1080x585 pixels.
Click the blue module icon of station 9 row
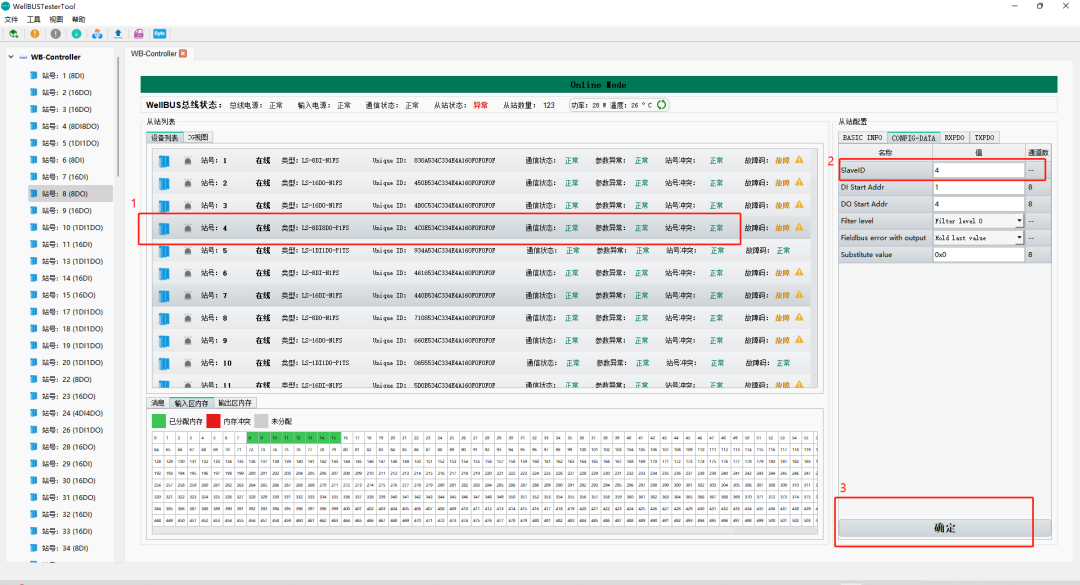(x=164, y=341)
